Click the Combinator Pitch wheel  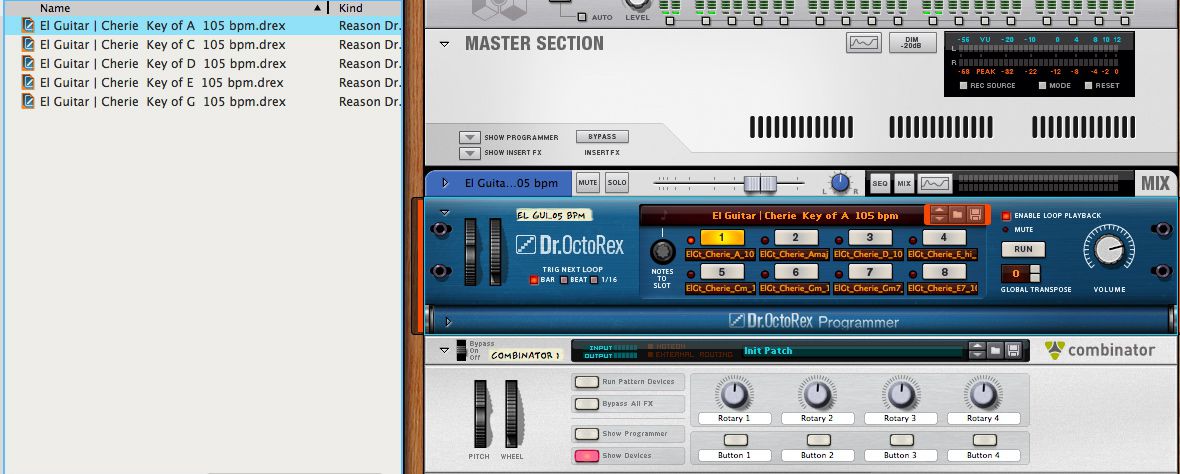[x=480, y=414]
